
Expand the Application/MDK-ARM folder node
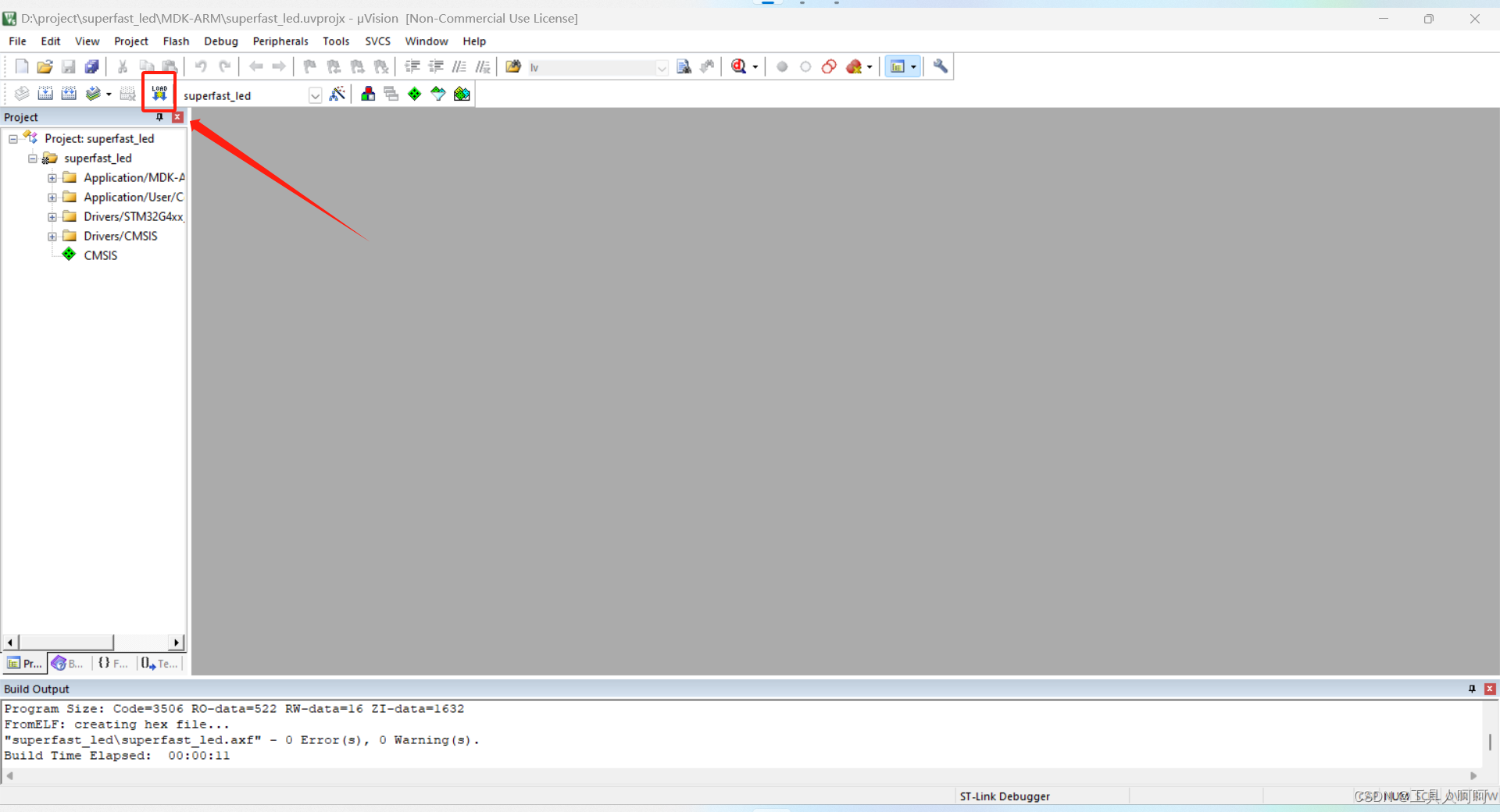coord(52,178)
